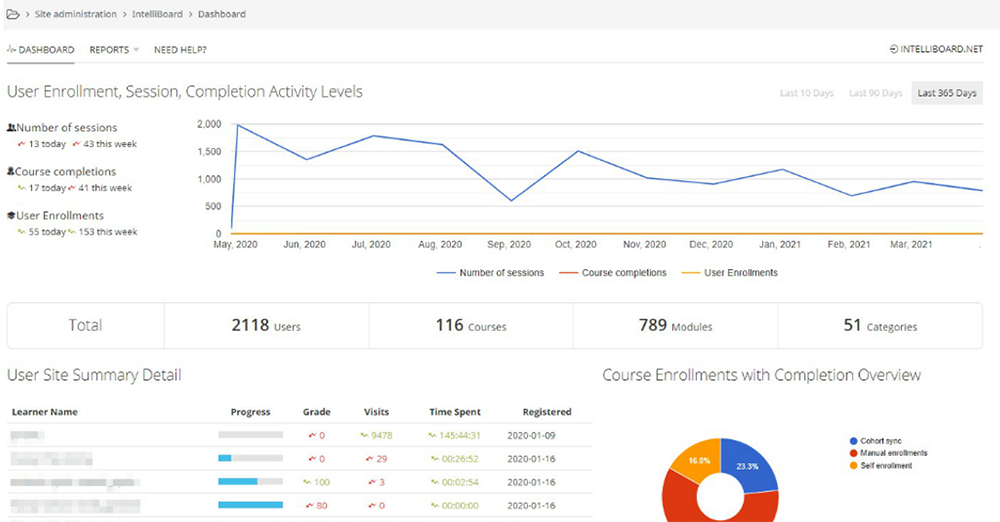Click the User Enrollments graduation cap icon

[11, 216]
